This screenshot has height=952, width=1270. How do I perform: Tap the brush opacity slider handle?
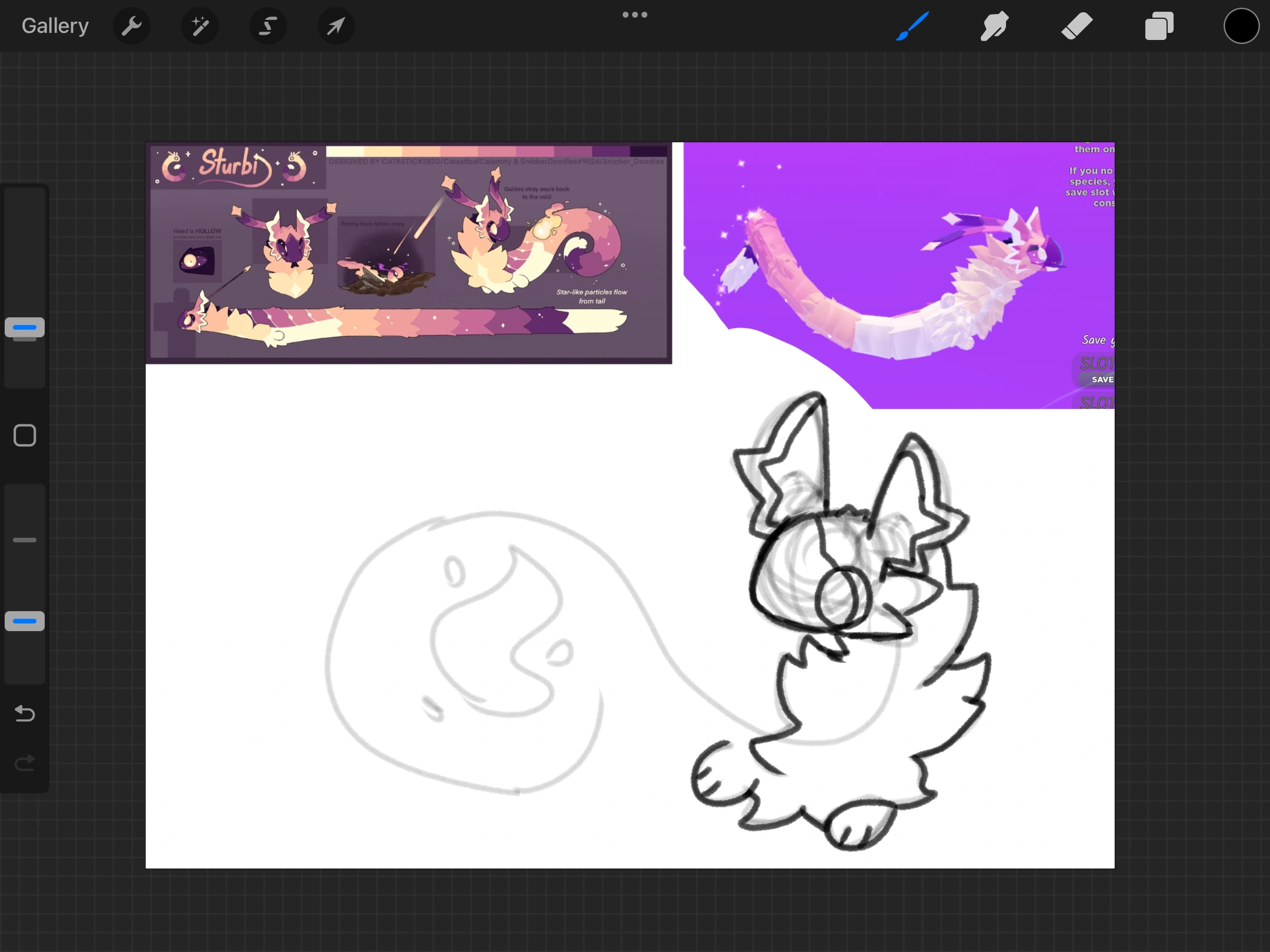pyautogui.click(x=24, y=621)
